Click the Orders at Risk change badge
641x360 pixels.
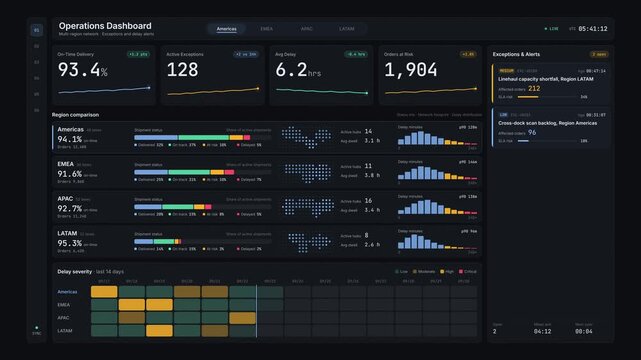(468, 54)
